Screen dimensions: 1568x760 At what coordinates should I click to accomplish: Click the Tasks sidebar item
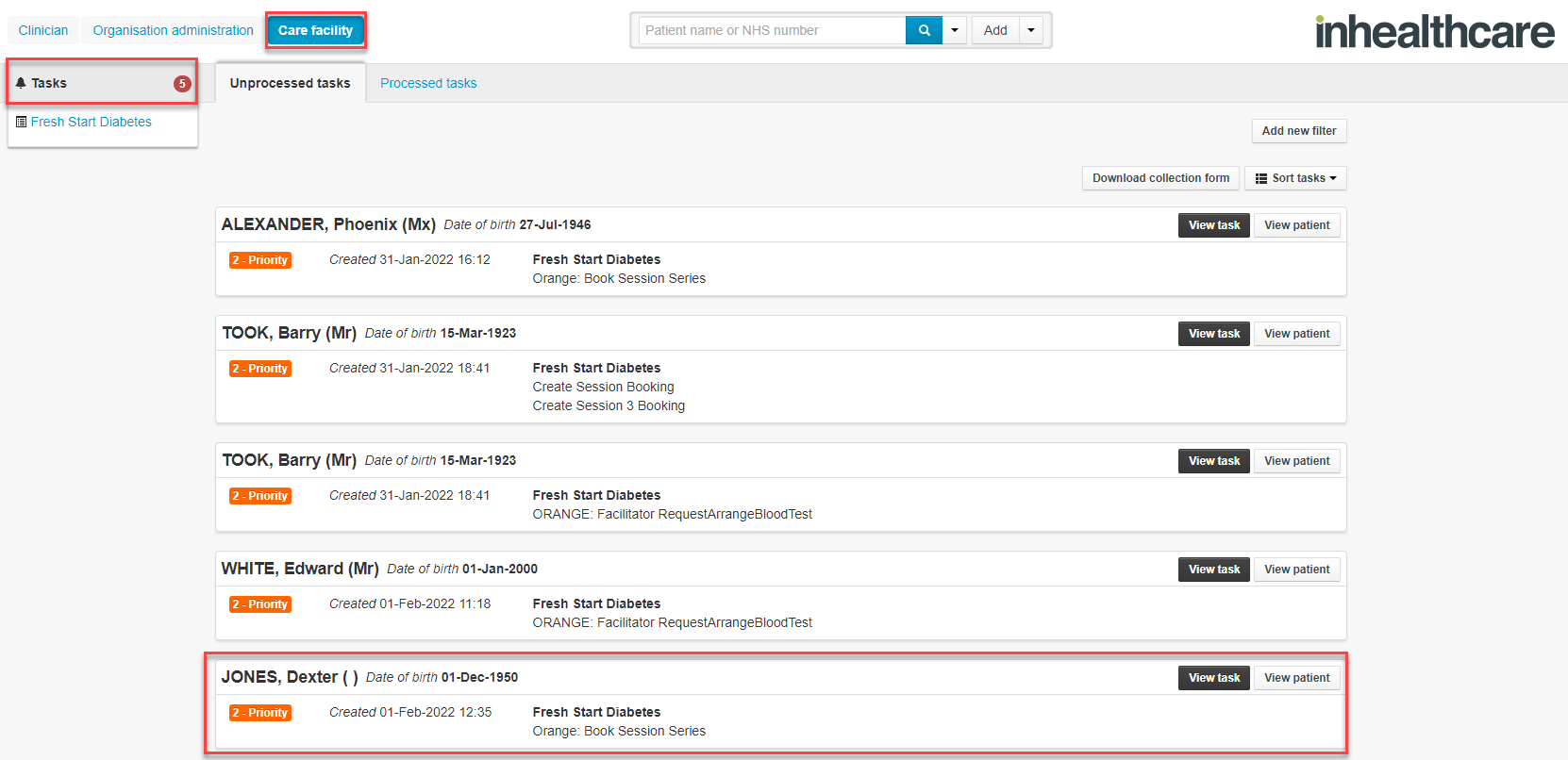point(103,83)
